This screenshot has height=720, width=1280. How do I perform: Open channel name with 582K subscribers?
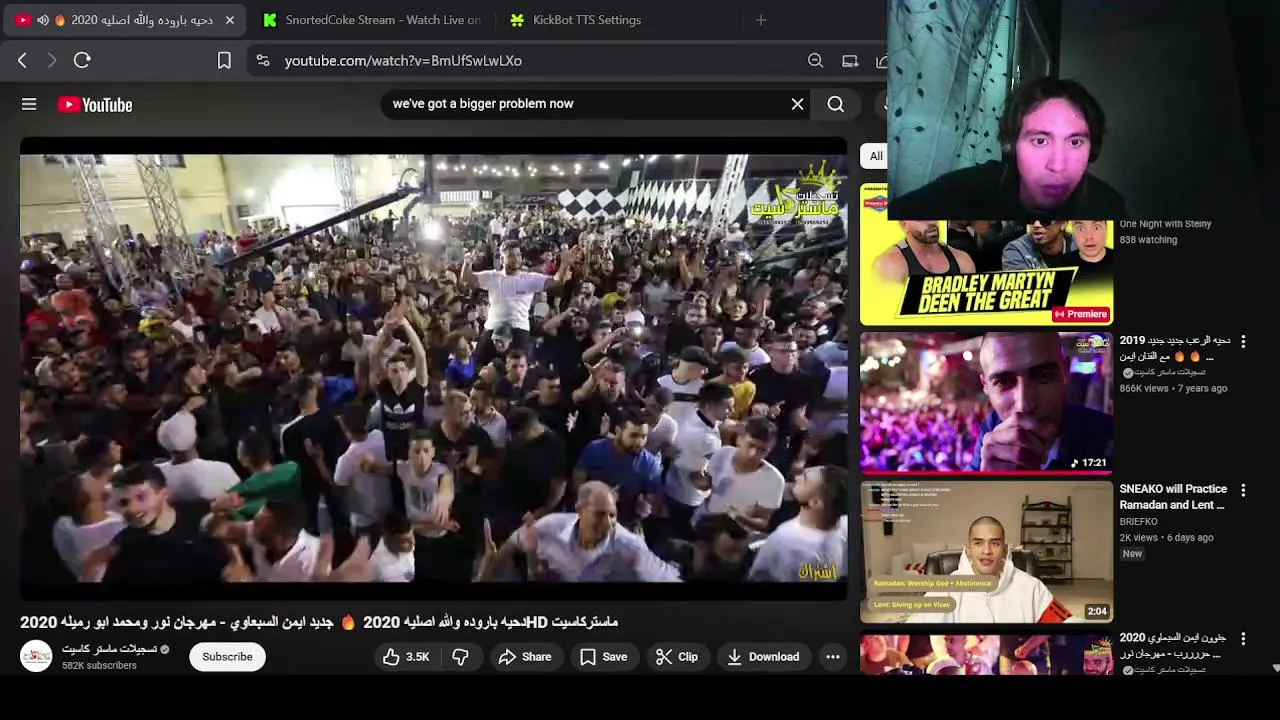tap(110, 649)
